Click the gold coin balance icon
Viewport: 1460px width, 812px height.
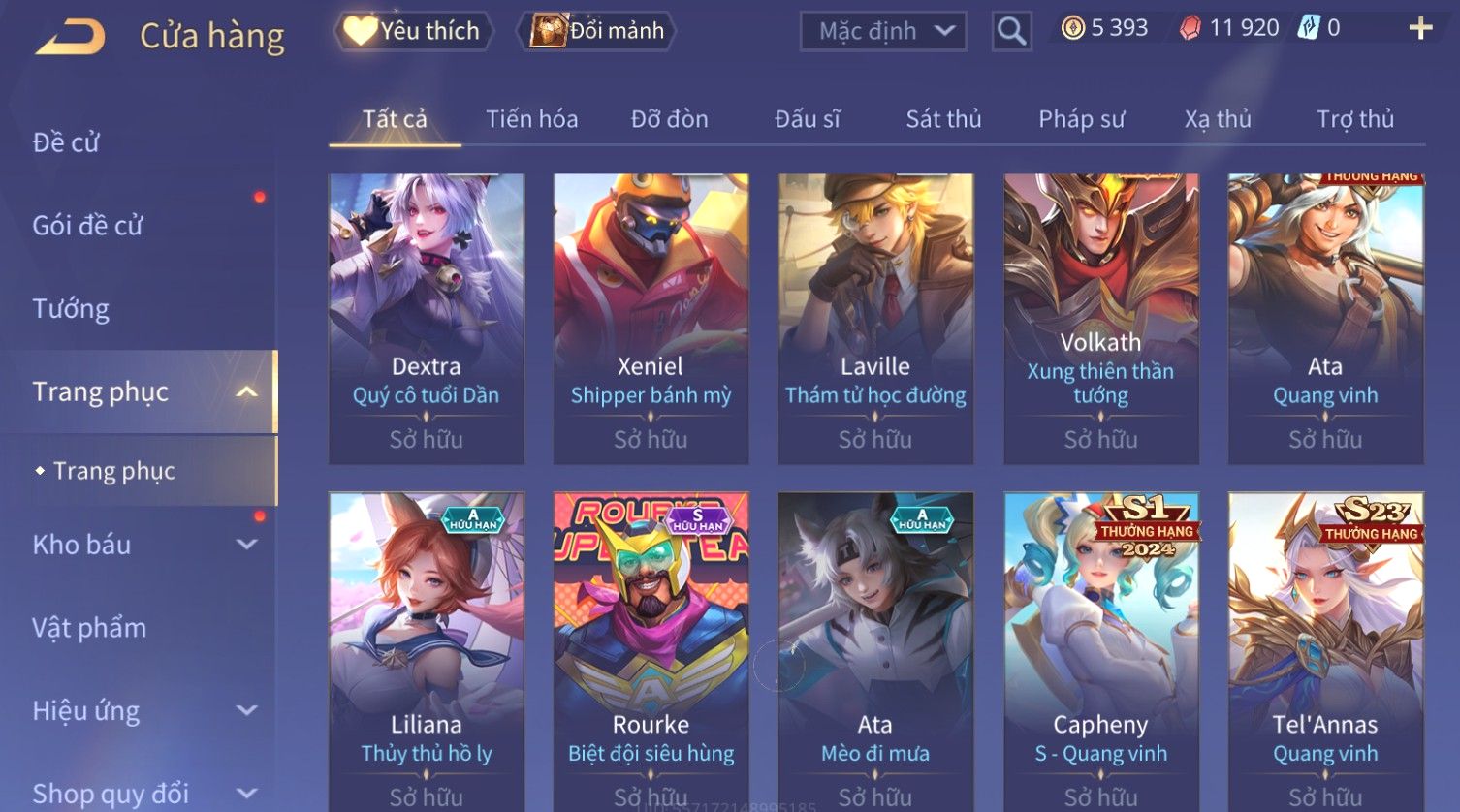[x=1072, y=28]
